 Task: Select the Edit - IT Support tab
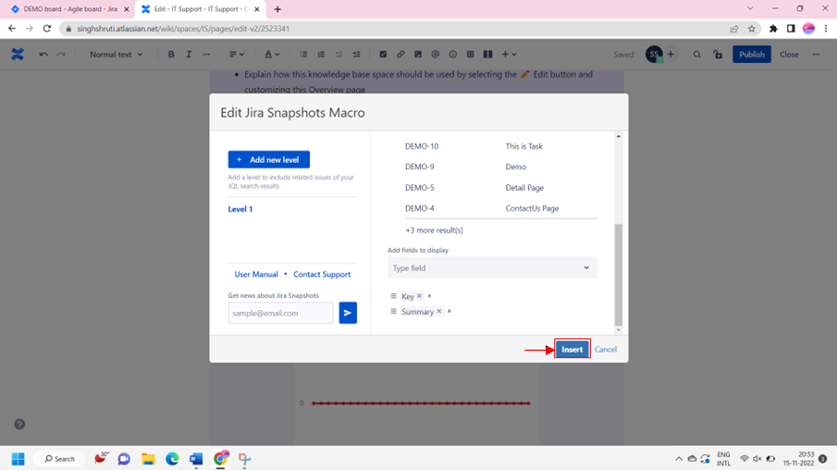pos(201,9)
